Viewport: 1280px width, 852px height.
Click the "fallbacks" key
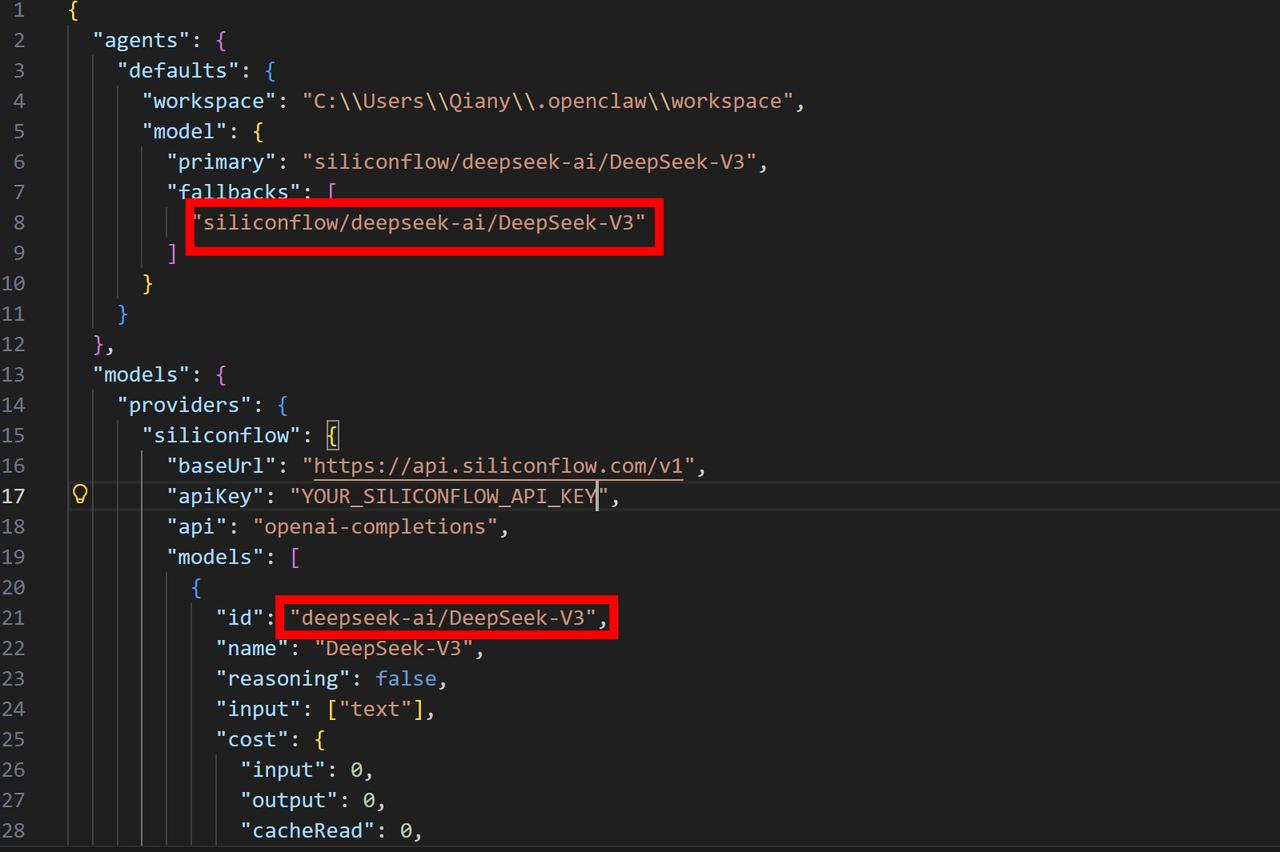pyautogui.click(x=234, y=191)
